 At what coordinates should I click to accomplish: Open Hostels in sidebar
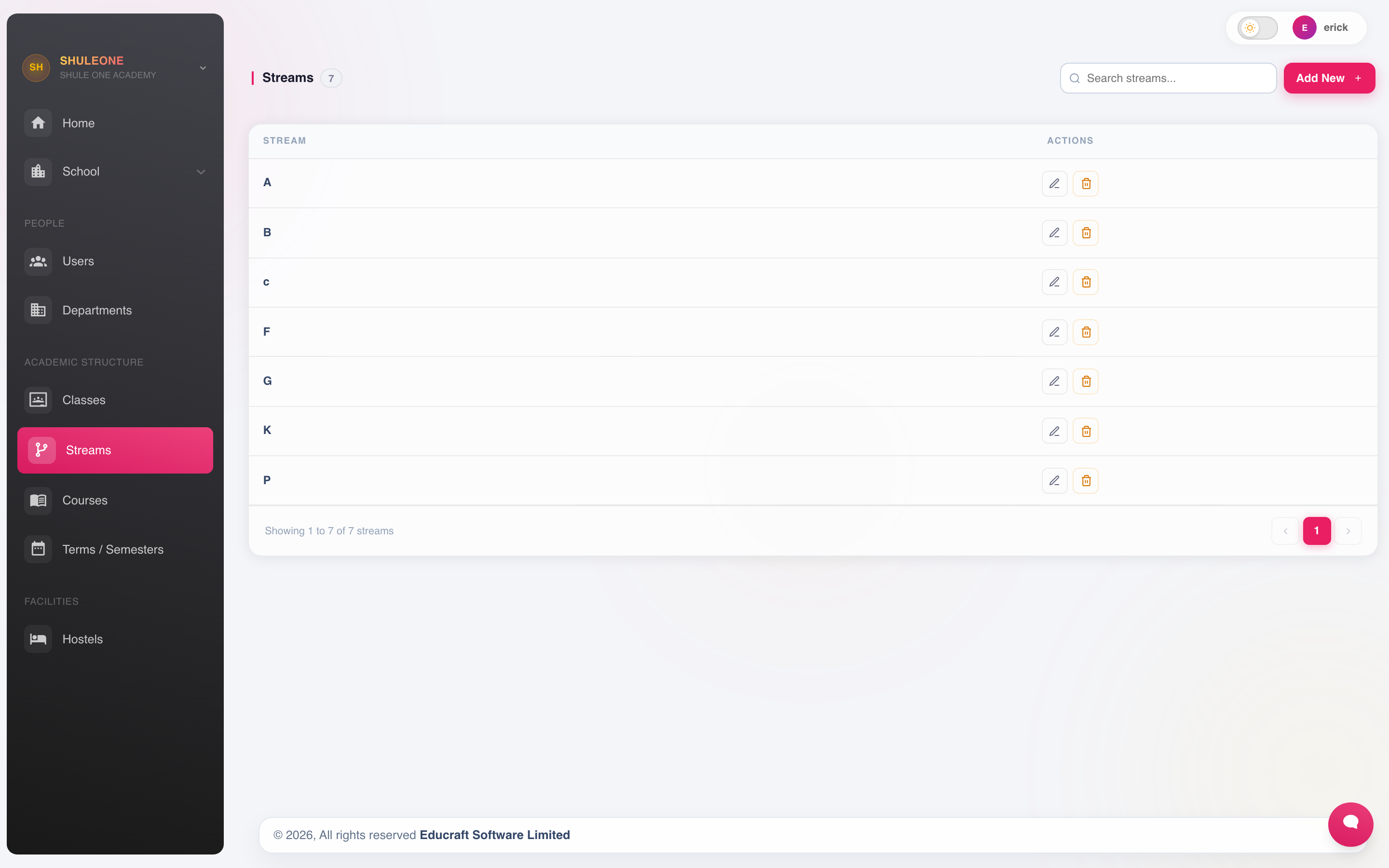click(x=115, y=639)
